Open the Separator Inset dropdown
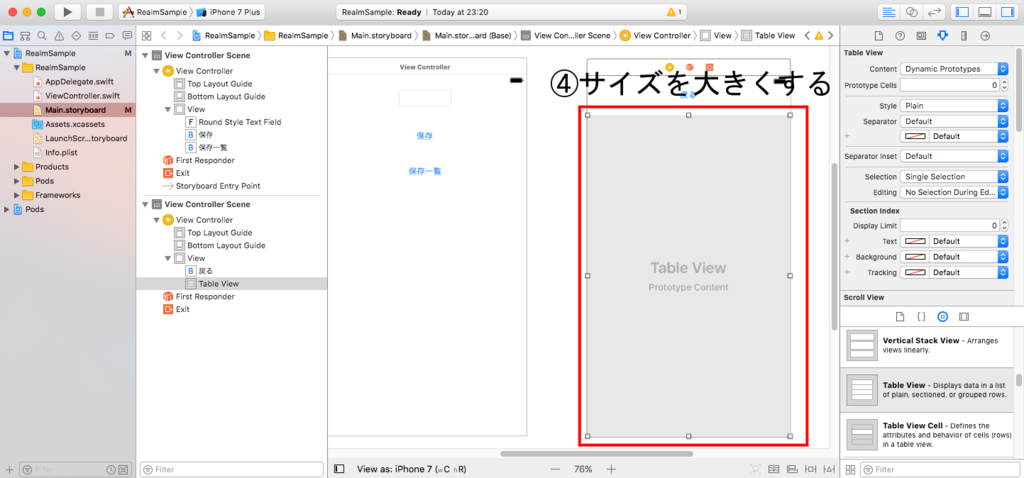This screenshot has width=1024, height=478. pos(954,156)
